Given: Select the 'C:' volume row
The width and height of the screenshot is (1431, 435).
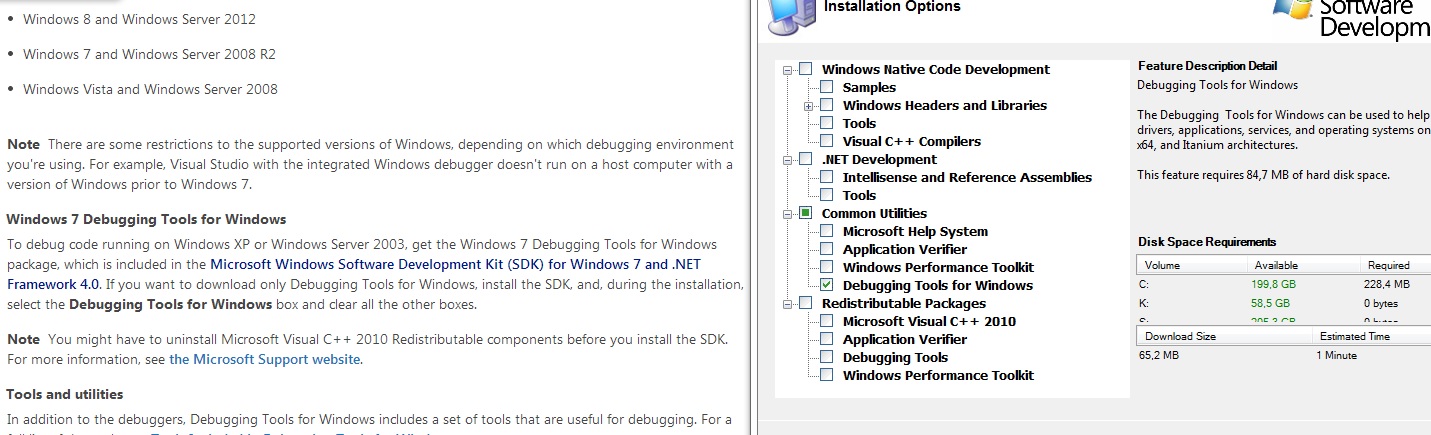Looking at the screenshot, I should point(1284,284).
